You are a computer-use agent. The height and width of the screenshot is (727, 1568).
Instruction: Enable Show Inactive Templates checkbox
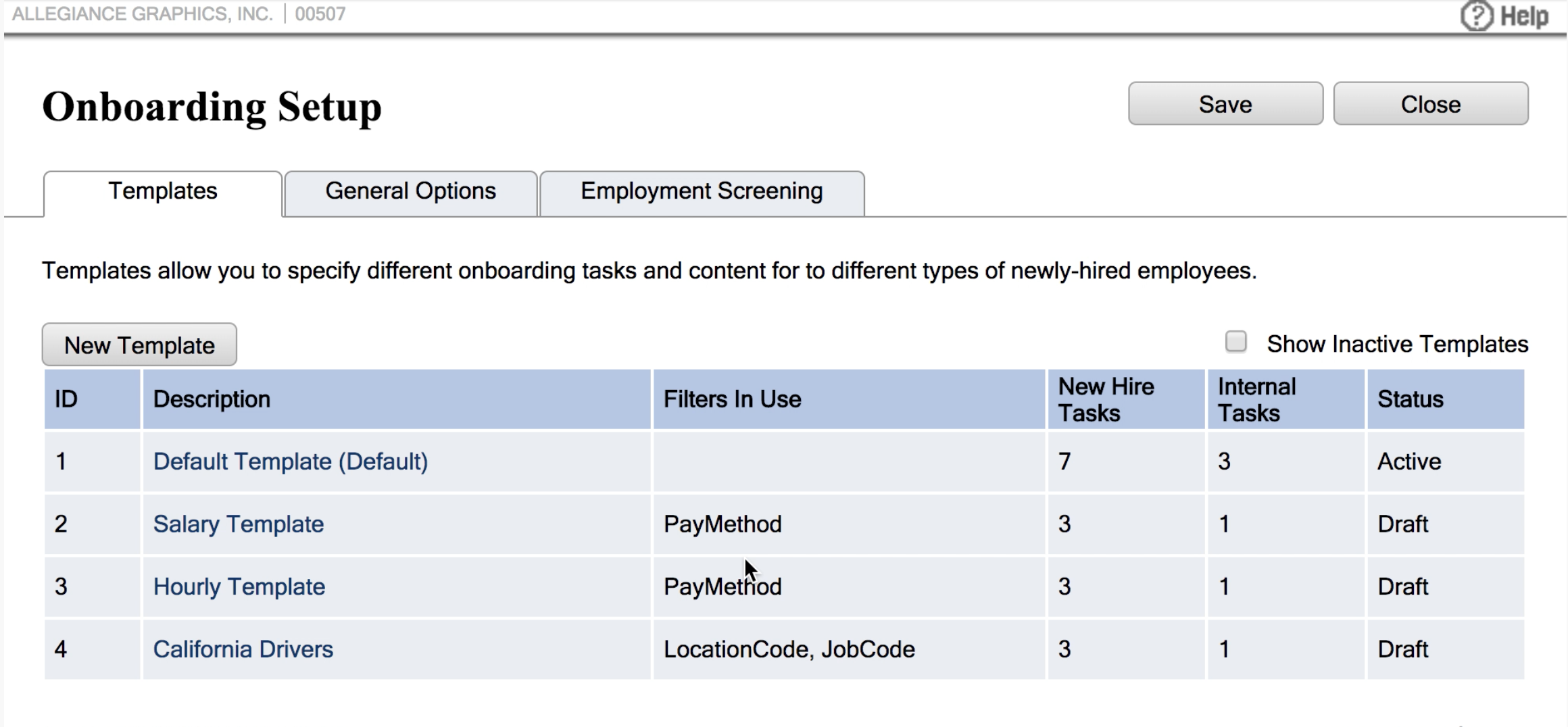click(x=1235, y=342)
